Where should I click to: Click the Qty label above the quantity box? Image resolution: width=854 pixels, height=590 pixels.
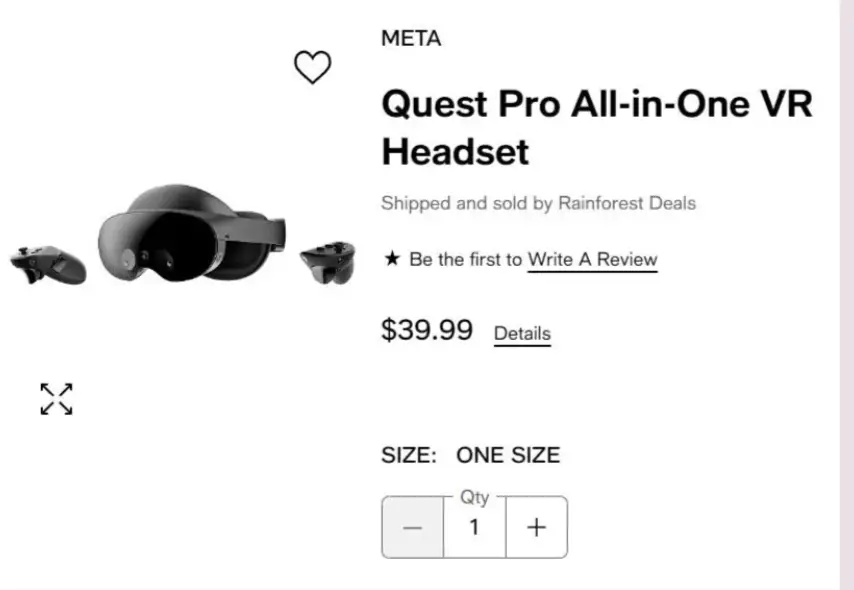[x=474, y=497]
